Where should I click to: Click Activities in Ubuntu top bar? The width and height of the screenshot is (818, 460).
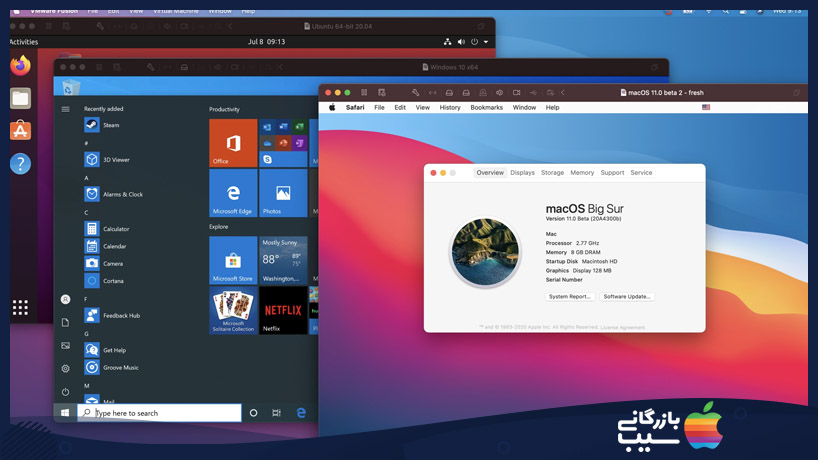(23, 42)
